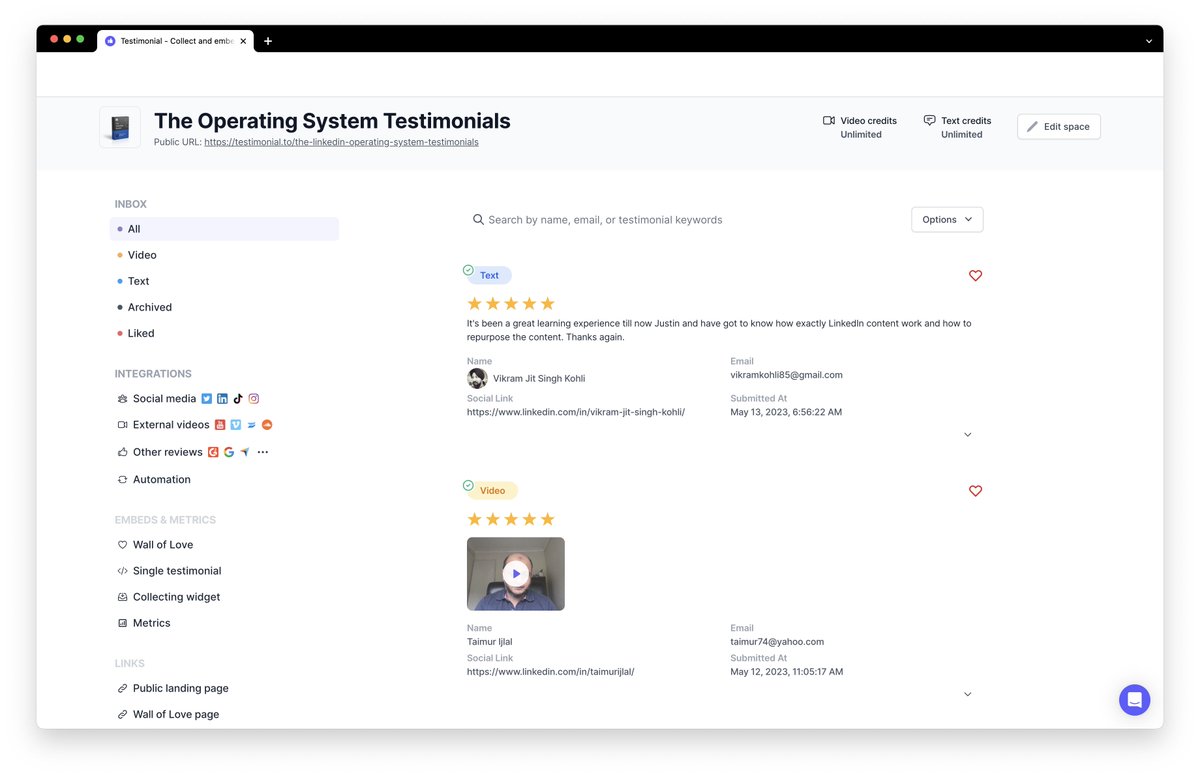This screenshot has height=777, width=1200.
Task: Show more review sources via three dots
Action: pos(263,452)
